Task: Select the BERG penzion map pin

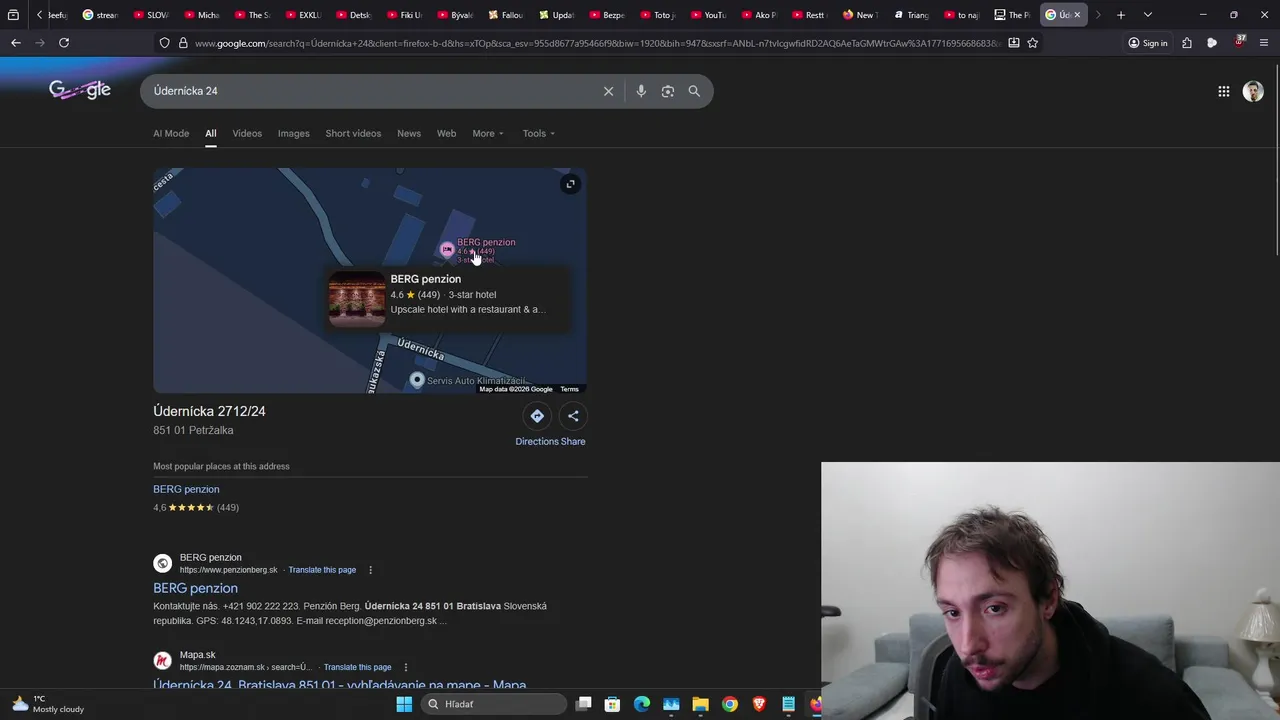Action: [447, 249]
